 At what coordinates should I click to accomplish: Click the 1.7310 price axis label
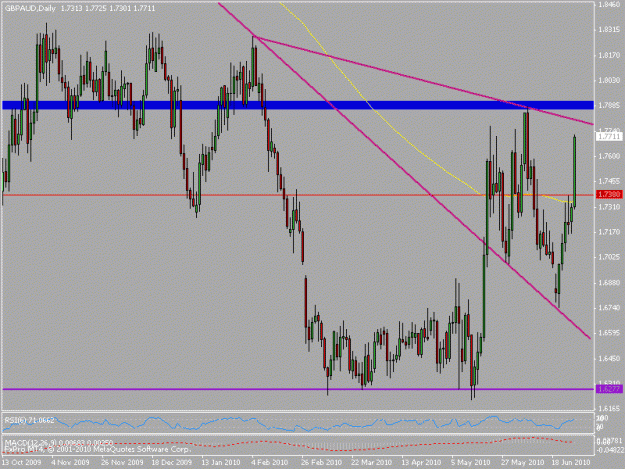click(x=609, y=207)
